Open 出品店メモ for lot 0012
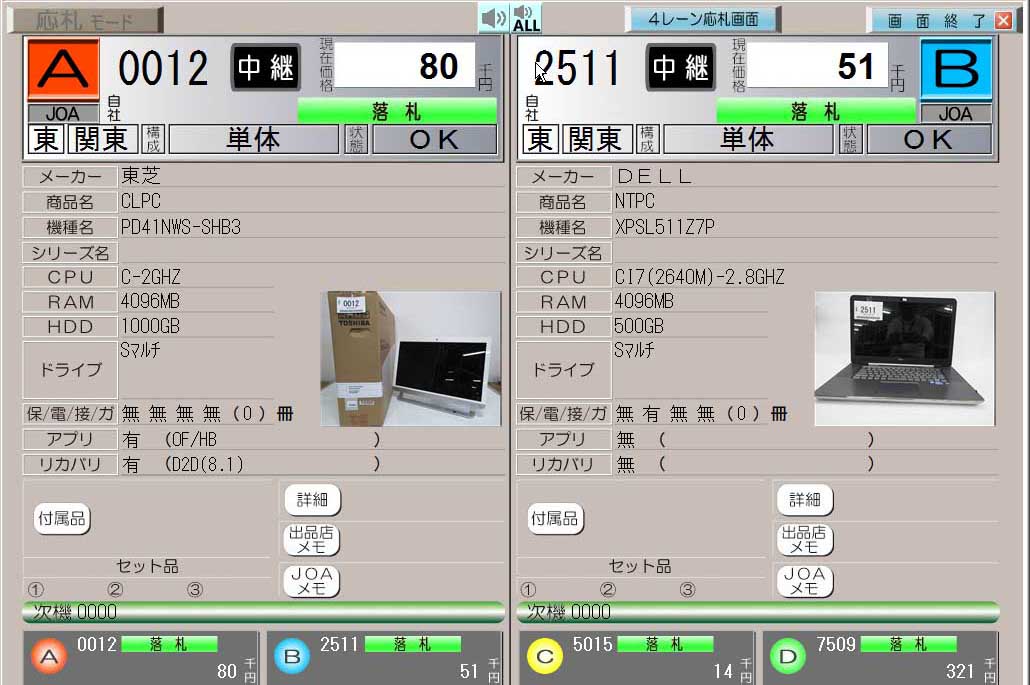This screenshot has width=1030, height=685. click(x=312, y=539)
